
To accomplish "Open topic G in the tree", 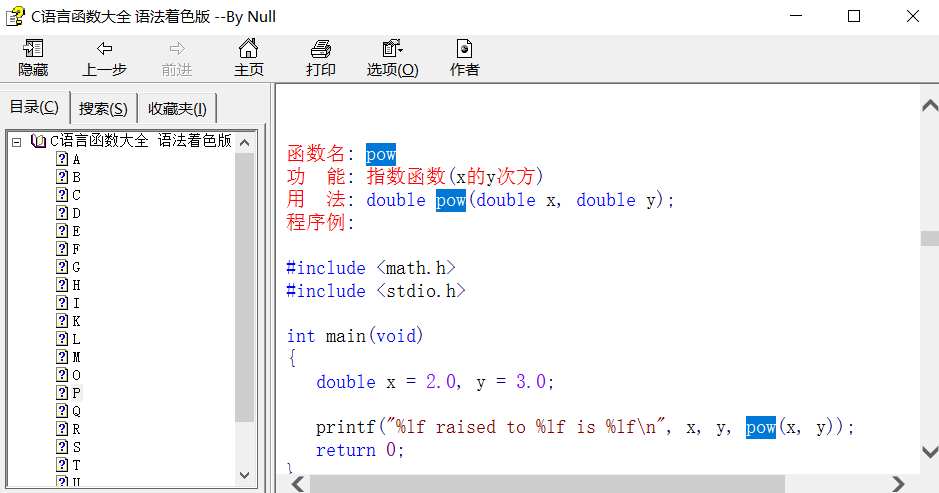I will pos(76,267).
